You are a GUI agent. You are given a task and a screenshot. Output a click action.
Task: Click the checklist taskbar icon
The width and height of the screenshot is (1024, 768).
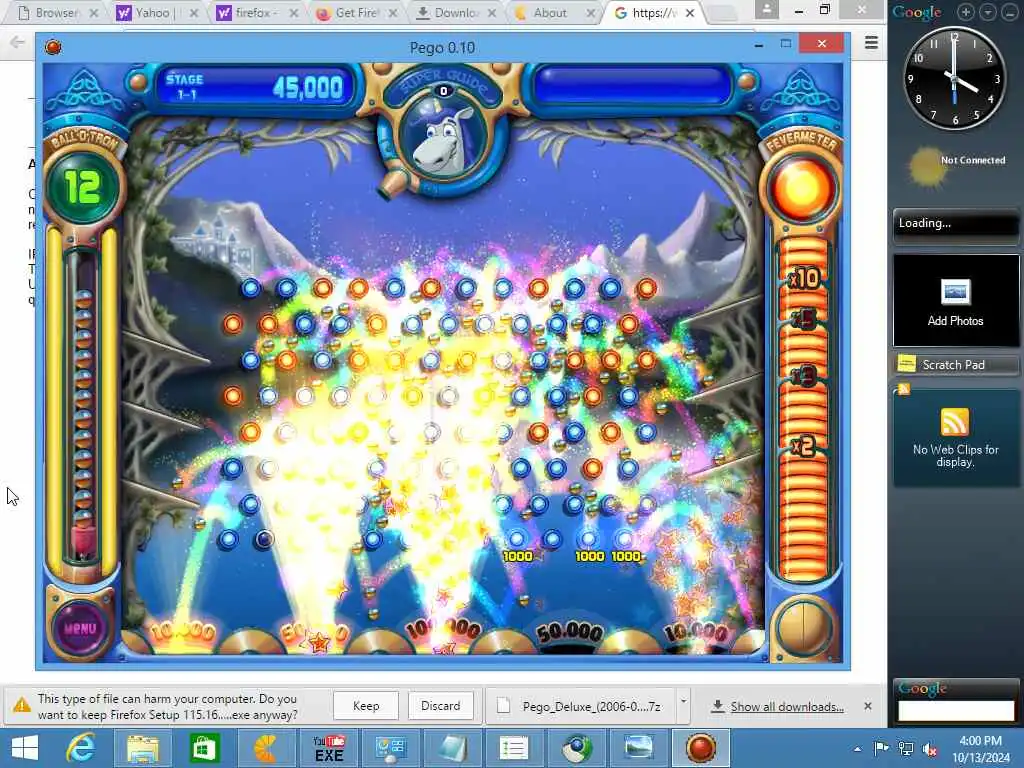[x=514, y=748]
